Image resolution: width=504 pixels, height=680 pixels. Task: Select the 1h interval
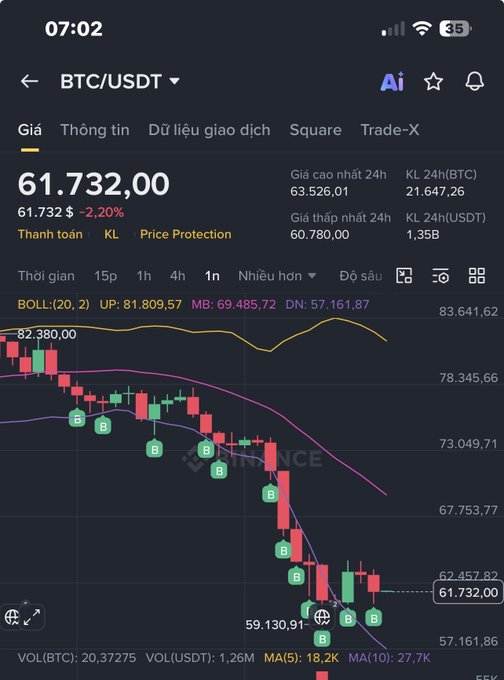[x=144, y=276]
